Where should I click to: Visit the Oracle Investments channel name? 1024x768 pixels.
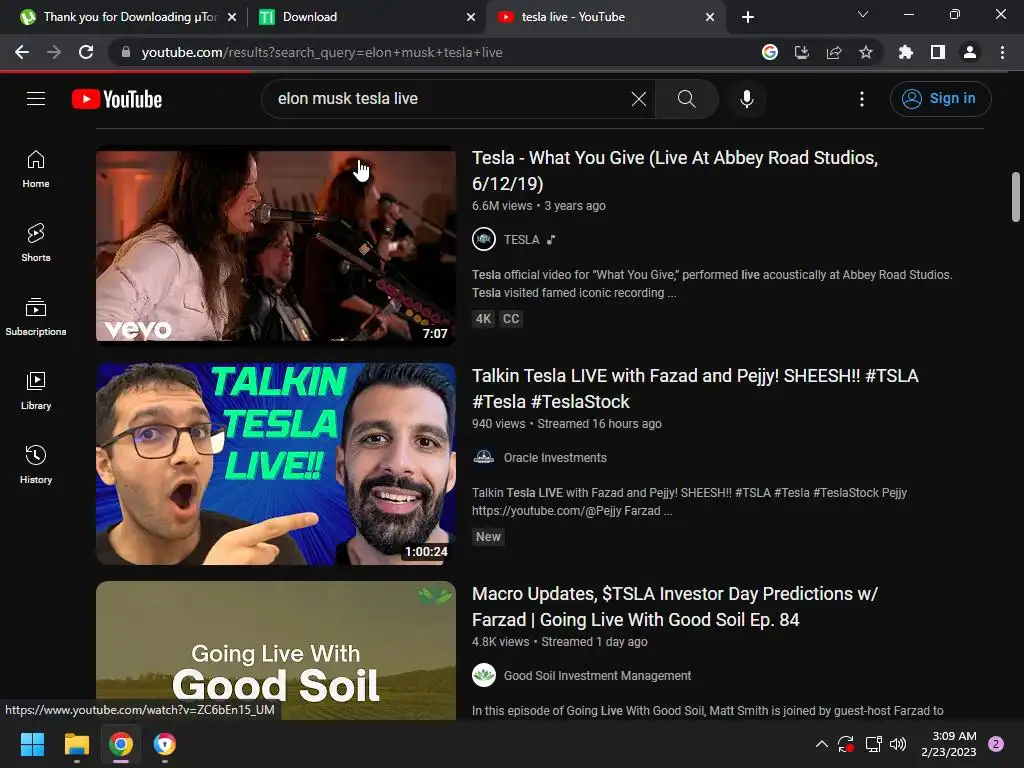[555, 458]
